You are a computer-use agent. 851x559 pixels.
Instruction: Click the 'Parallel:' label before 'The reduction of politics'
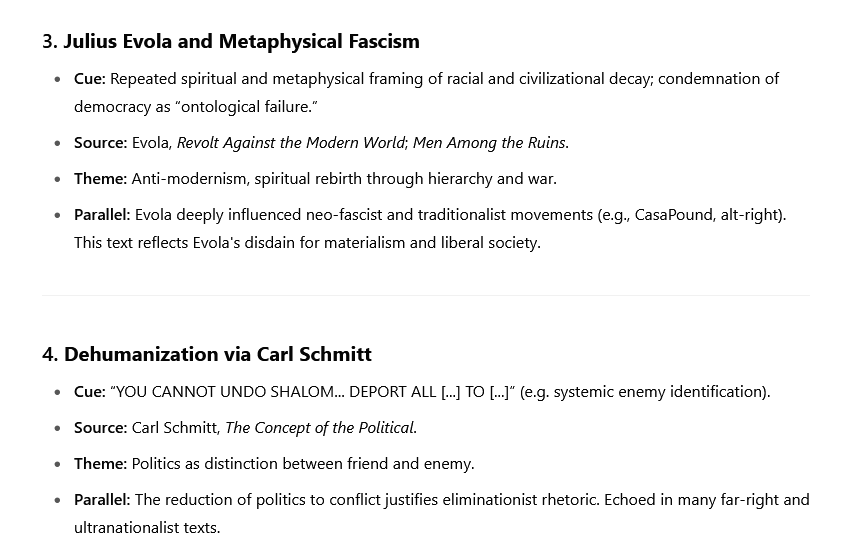click(x=102, y=500)
